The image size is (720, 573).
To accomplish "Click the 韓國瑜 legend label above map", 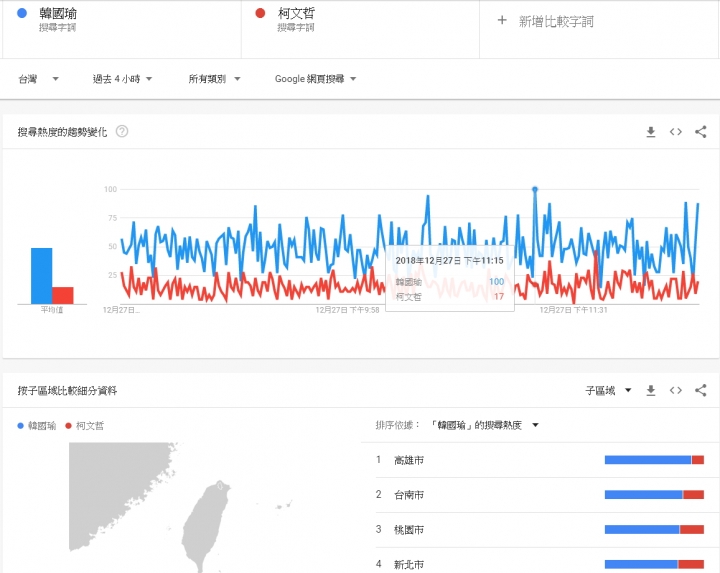I will (42, 426).
